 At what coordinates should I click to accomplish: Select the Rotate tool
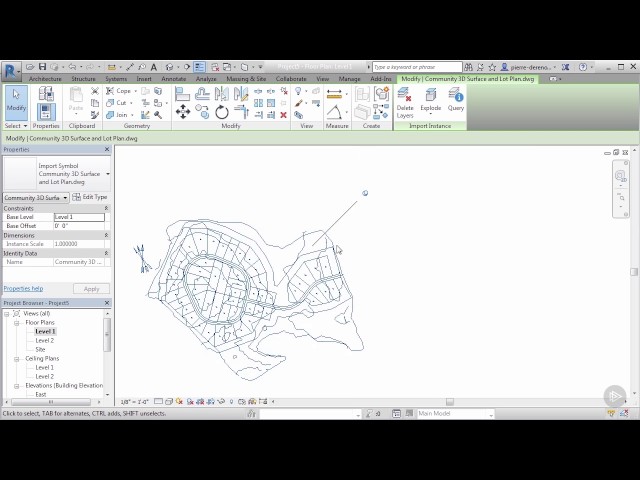pos(222,111)
